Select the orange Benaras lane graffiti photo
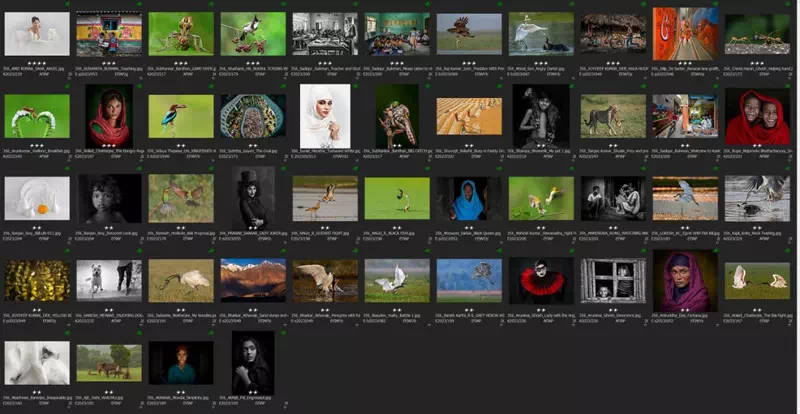This screenshot has width=800, height=414. pos(685,34)
